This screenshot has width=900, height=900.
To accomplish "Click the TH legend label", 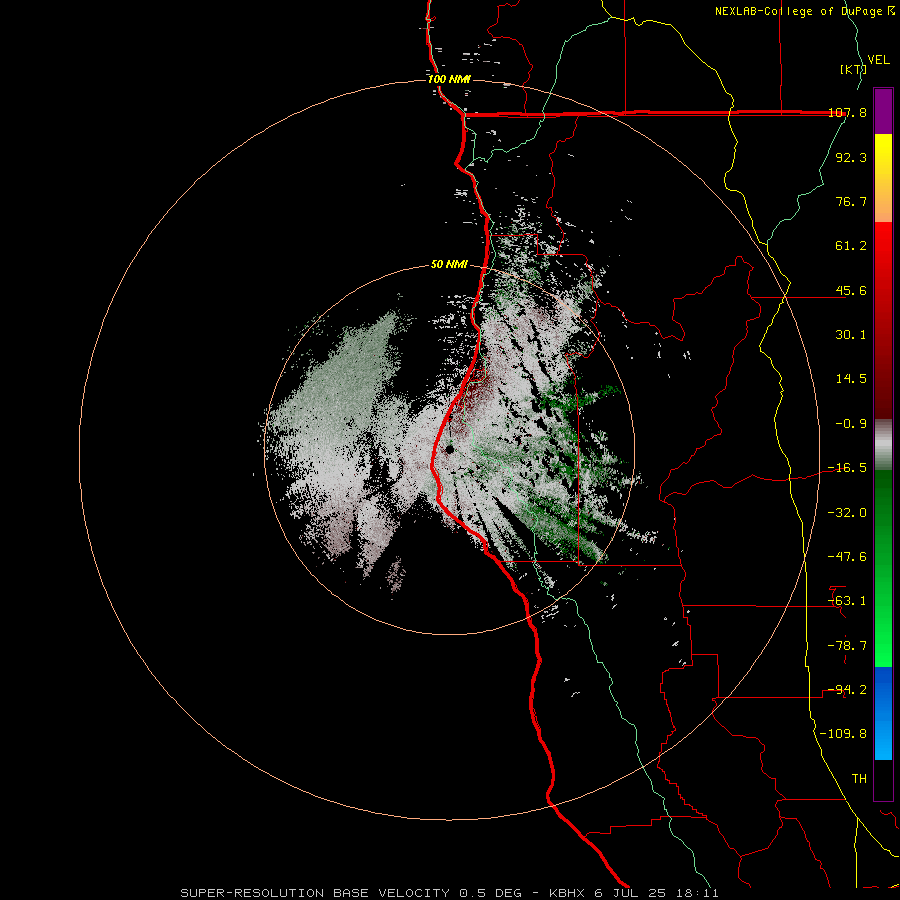I will [x=859, y=779].
